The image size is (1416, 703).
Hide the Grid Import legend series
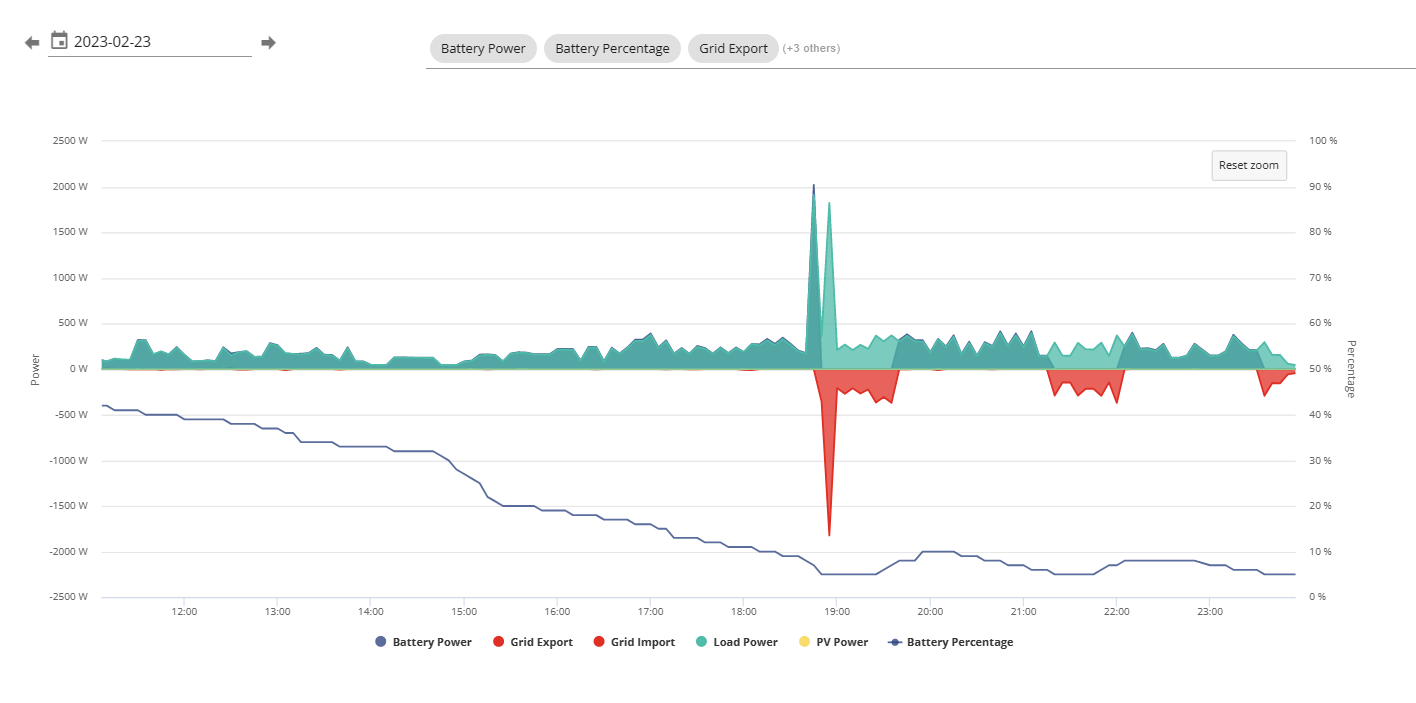[634, 642]
